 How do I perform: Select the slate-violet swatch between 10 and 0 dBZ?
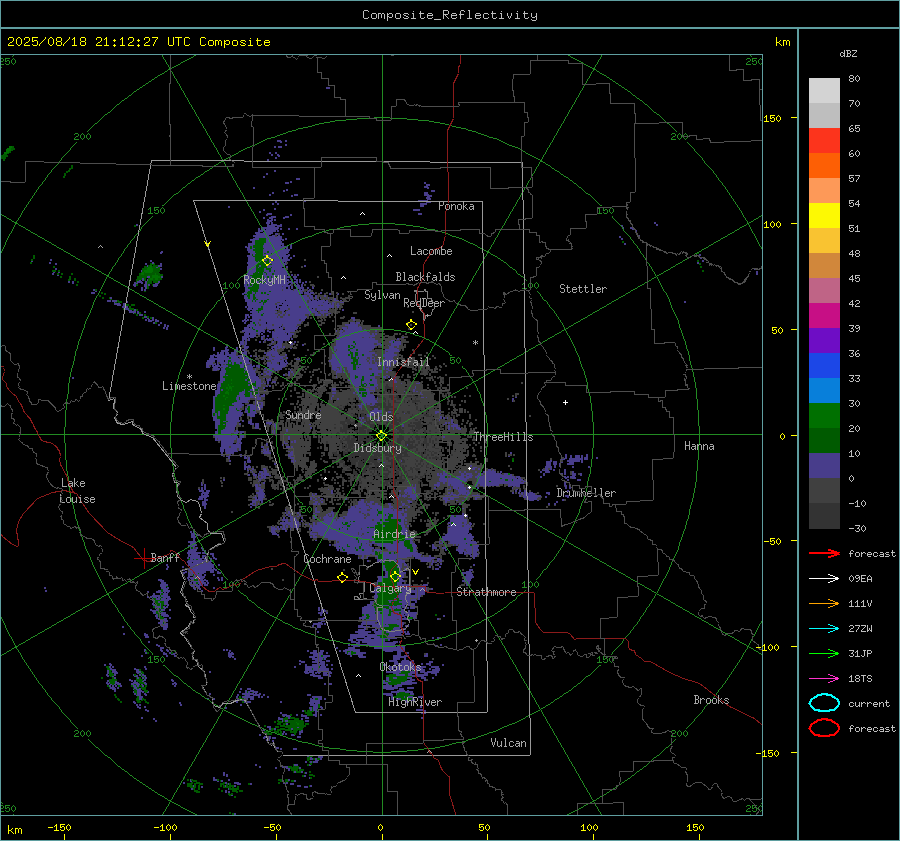click(x=824, y=466)
